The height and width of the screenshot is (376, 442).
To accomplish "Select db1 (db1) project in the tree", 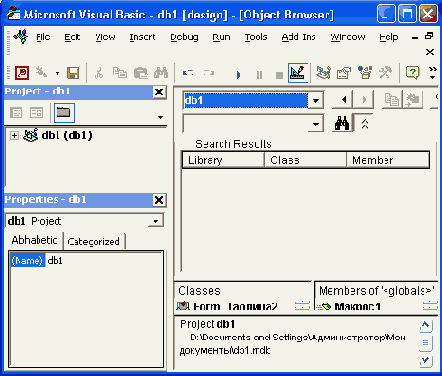I will click(67, 135).
